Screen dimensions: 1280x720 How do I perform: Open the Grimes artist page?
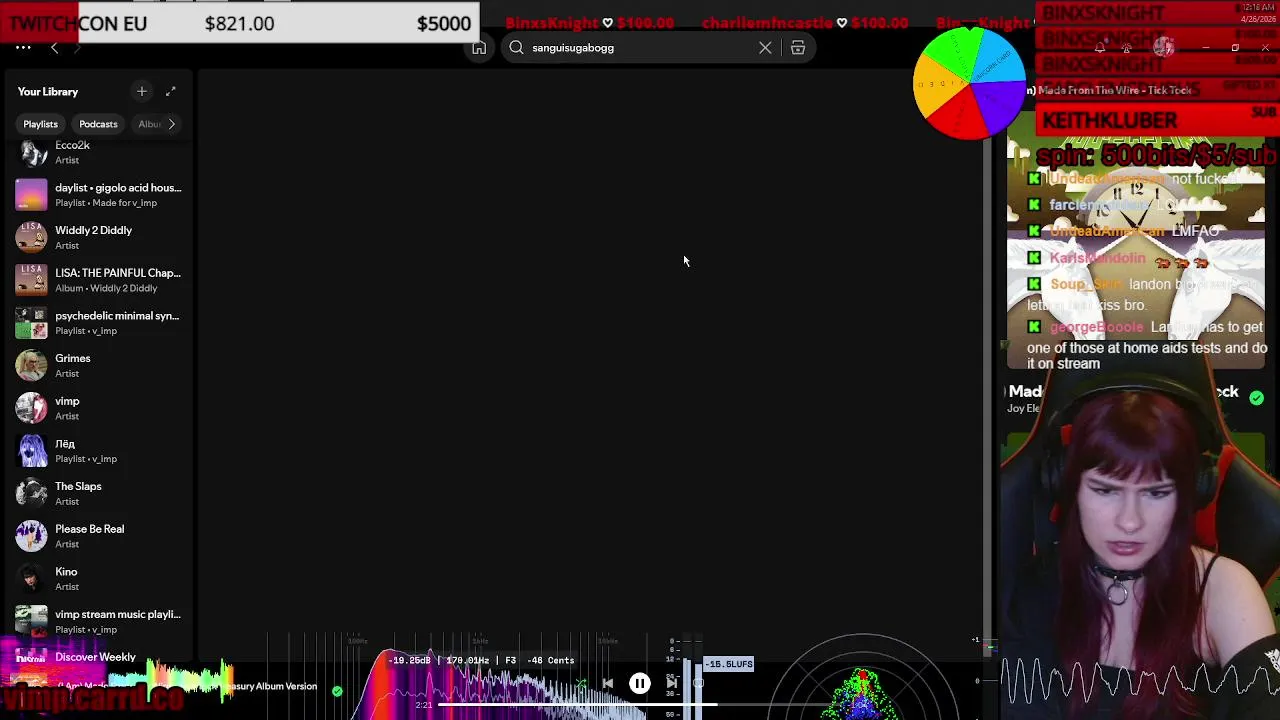coord(99,365)
